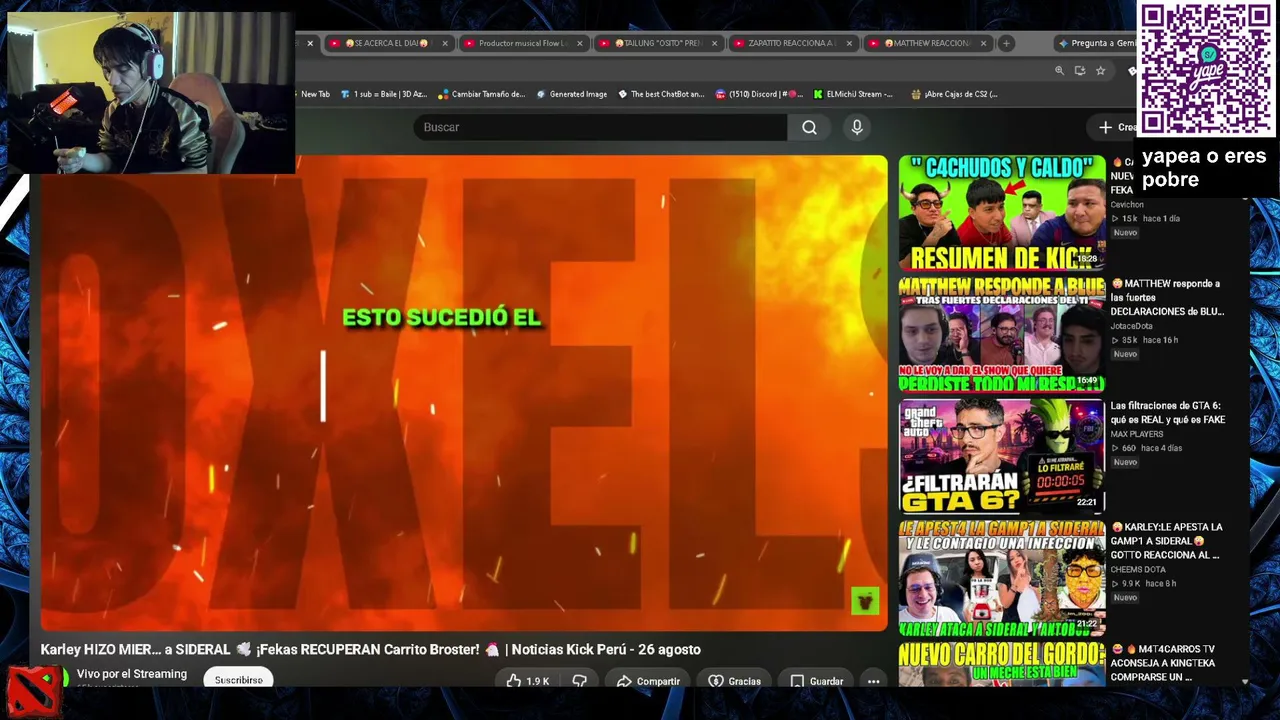Close the 'Productor musical Flow' tab
The width and height of the screenshot is (1280, 720).
(x=579, y=43)
